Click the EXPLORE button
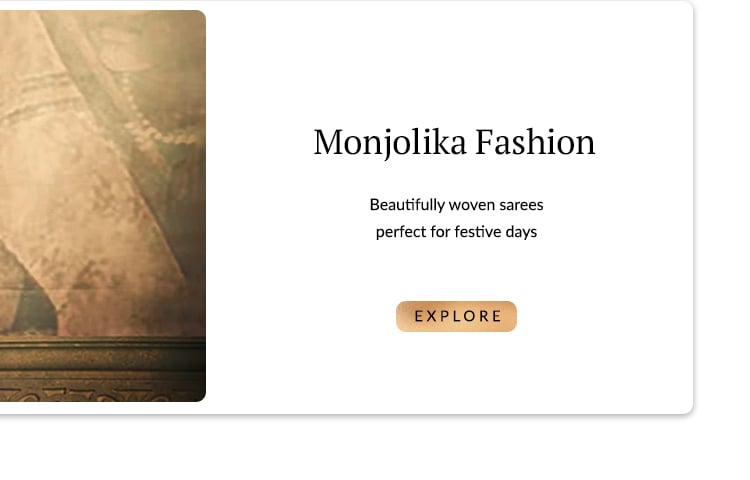 click(x=456, y=316)
